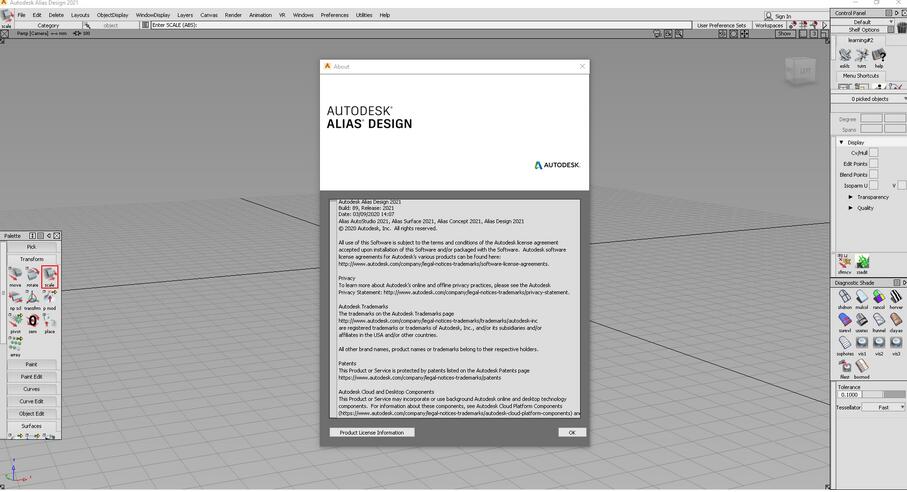Open the Preferences menu
Image resolution: width=907 pixels, height=492 pixels.
(334, 15)
